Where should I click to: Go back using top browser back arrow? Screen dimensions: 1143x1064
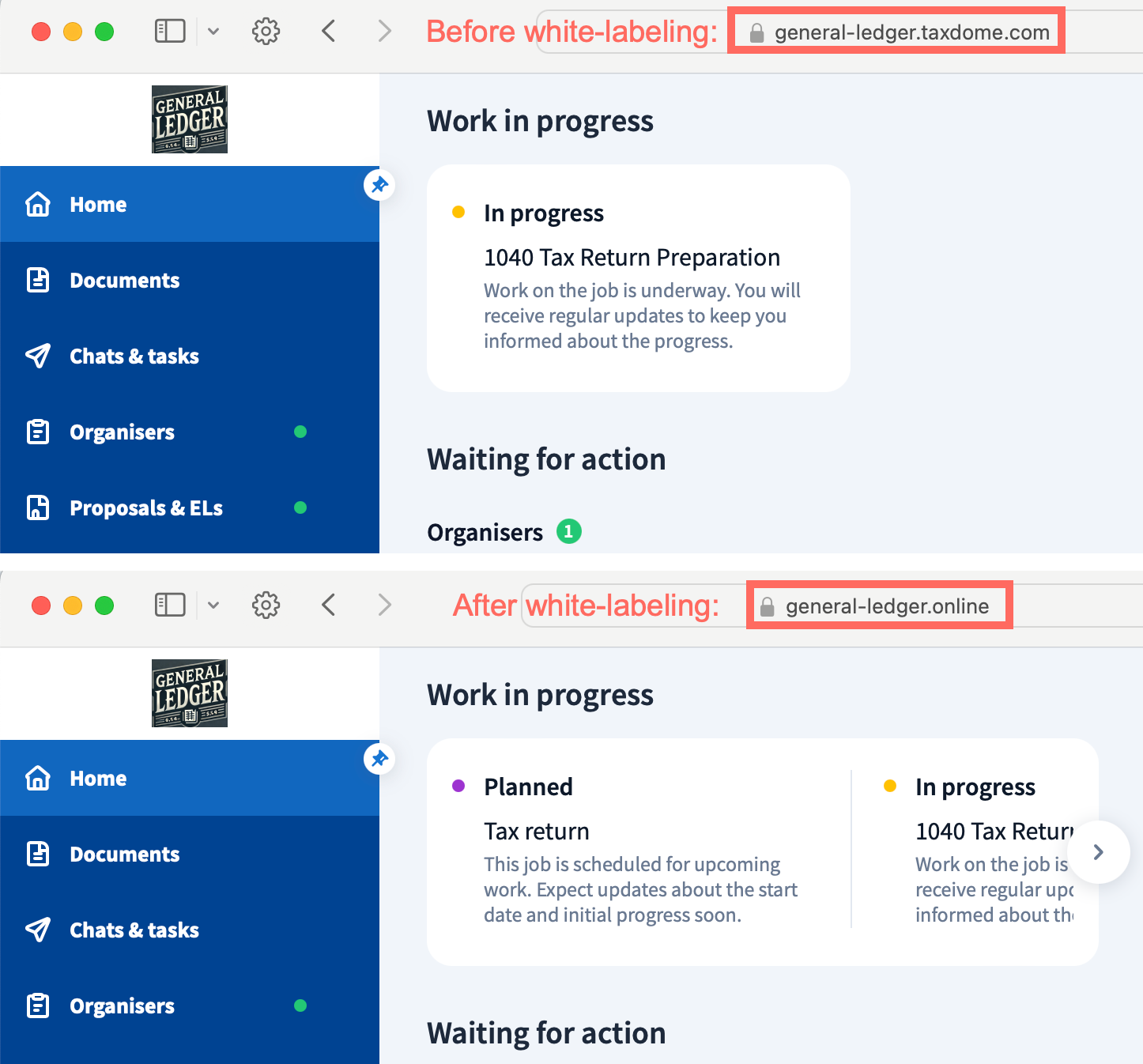(329, 32)
